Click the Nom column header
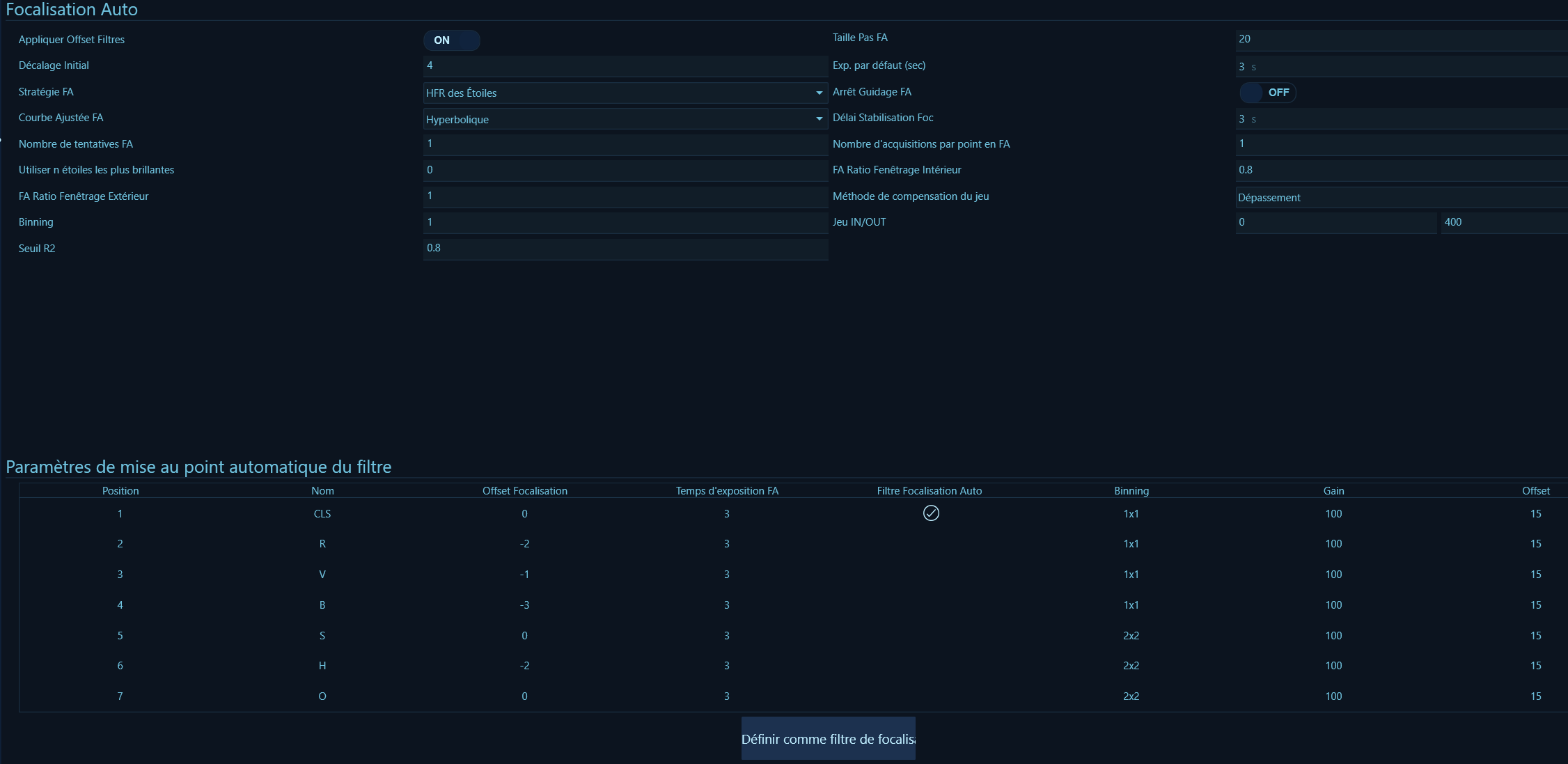Viewport: 1568px width, 764px height. 322,491
